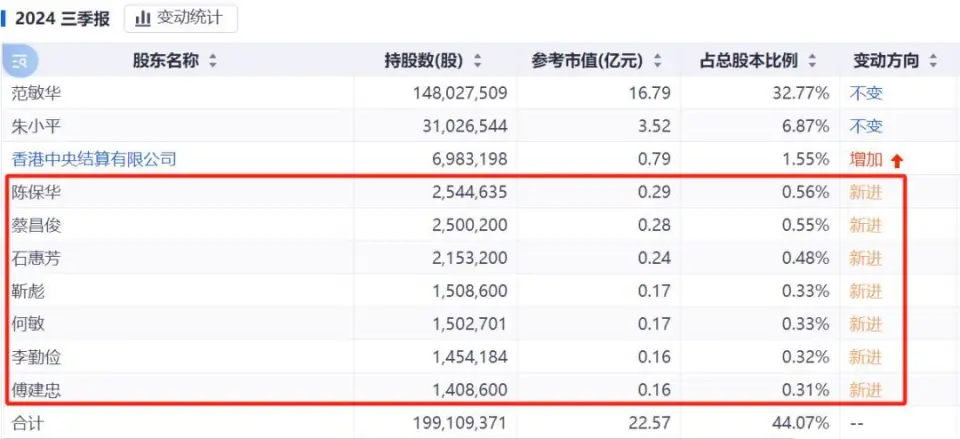This screenshot has height=439, width=960.
Task: Click the 变动统计 button
Action: click(x=181, y=18)
